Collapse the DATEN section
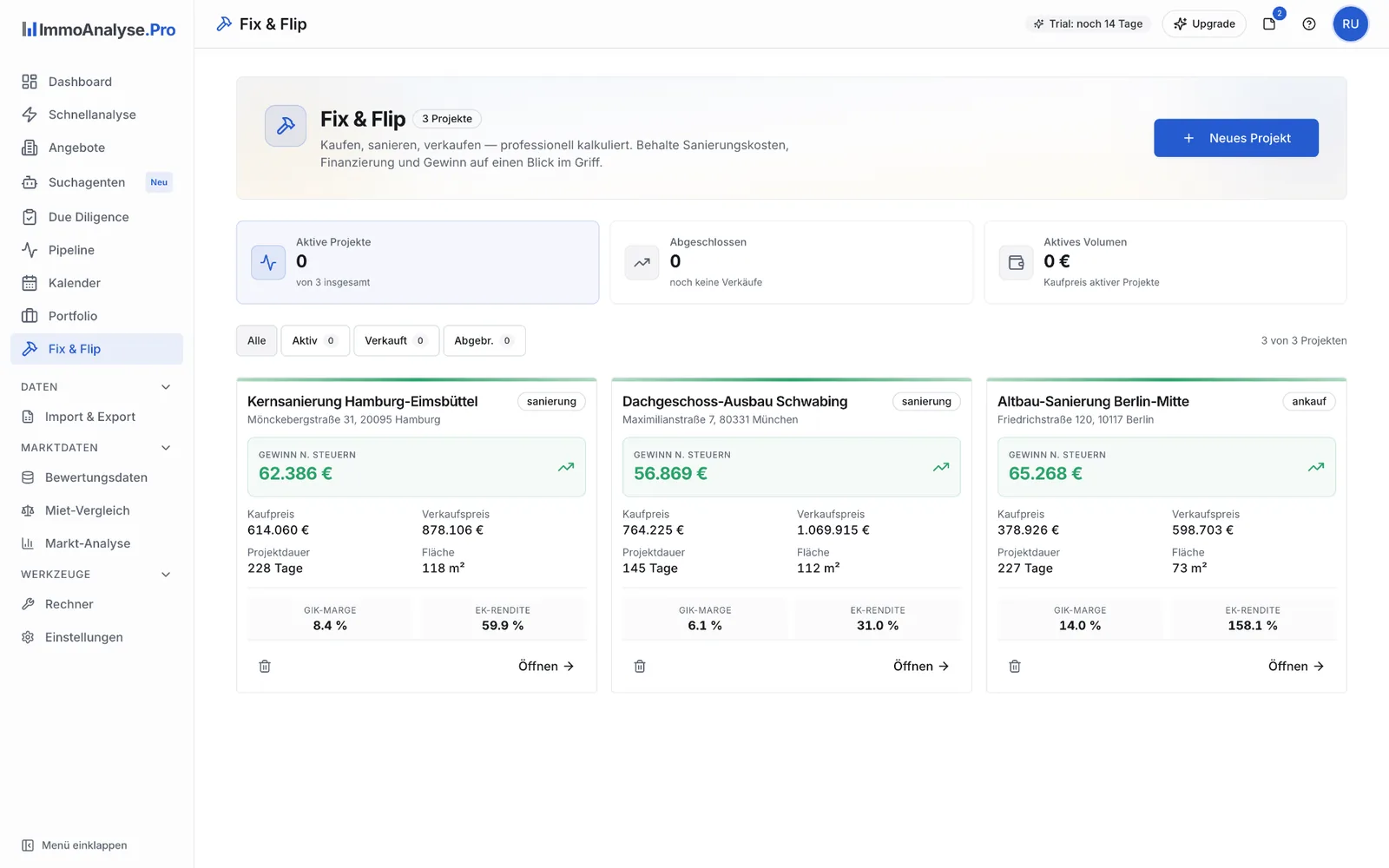This screenshot has width=1389, height=868. tap(166, 387)
